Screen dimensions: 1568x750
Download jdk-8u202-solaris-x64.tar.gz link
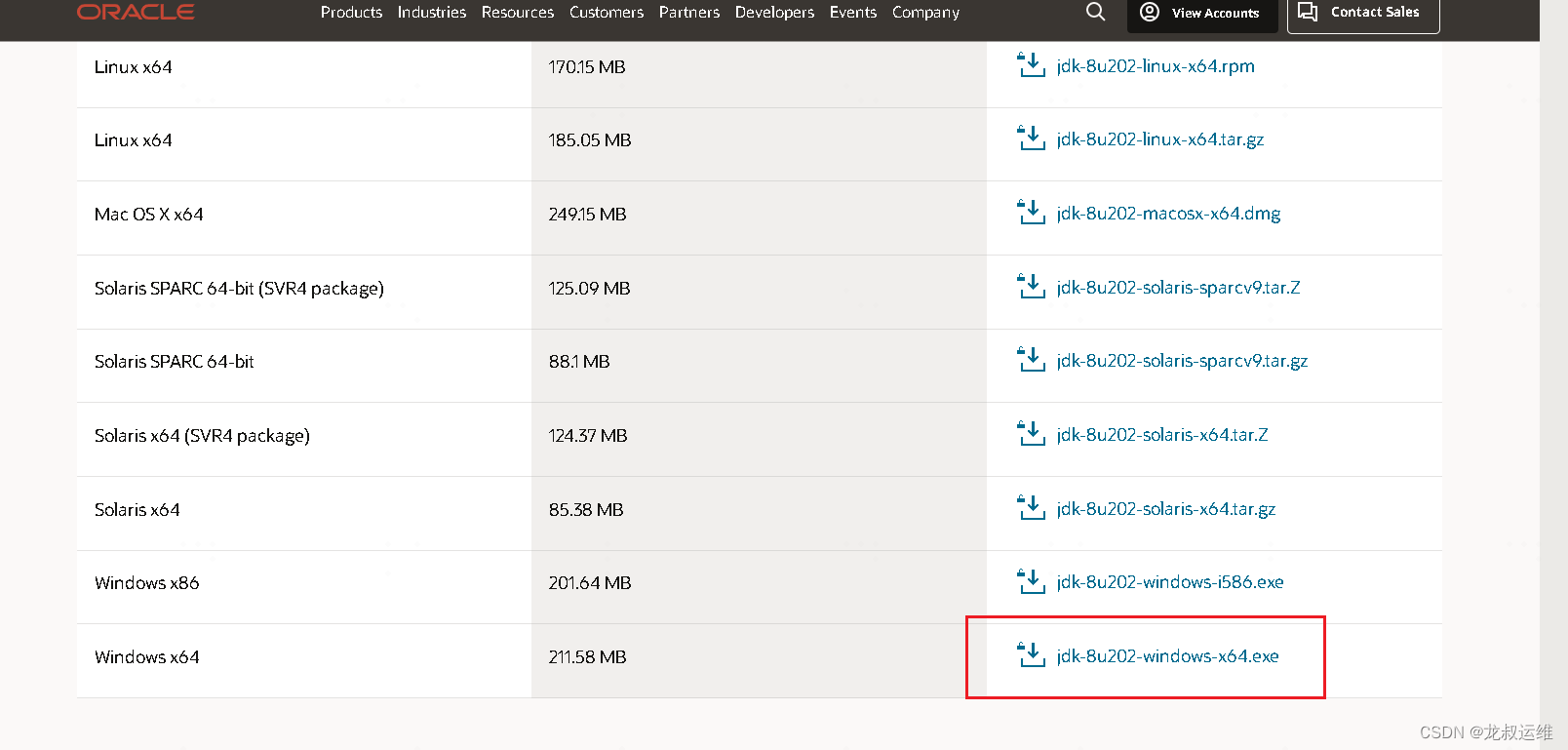tap(1166, 509)
